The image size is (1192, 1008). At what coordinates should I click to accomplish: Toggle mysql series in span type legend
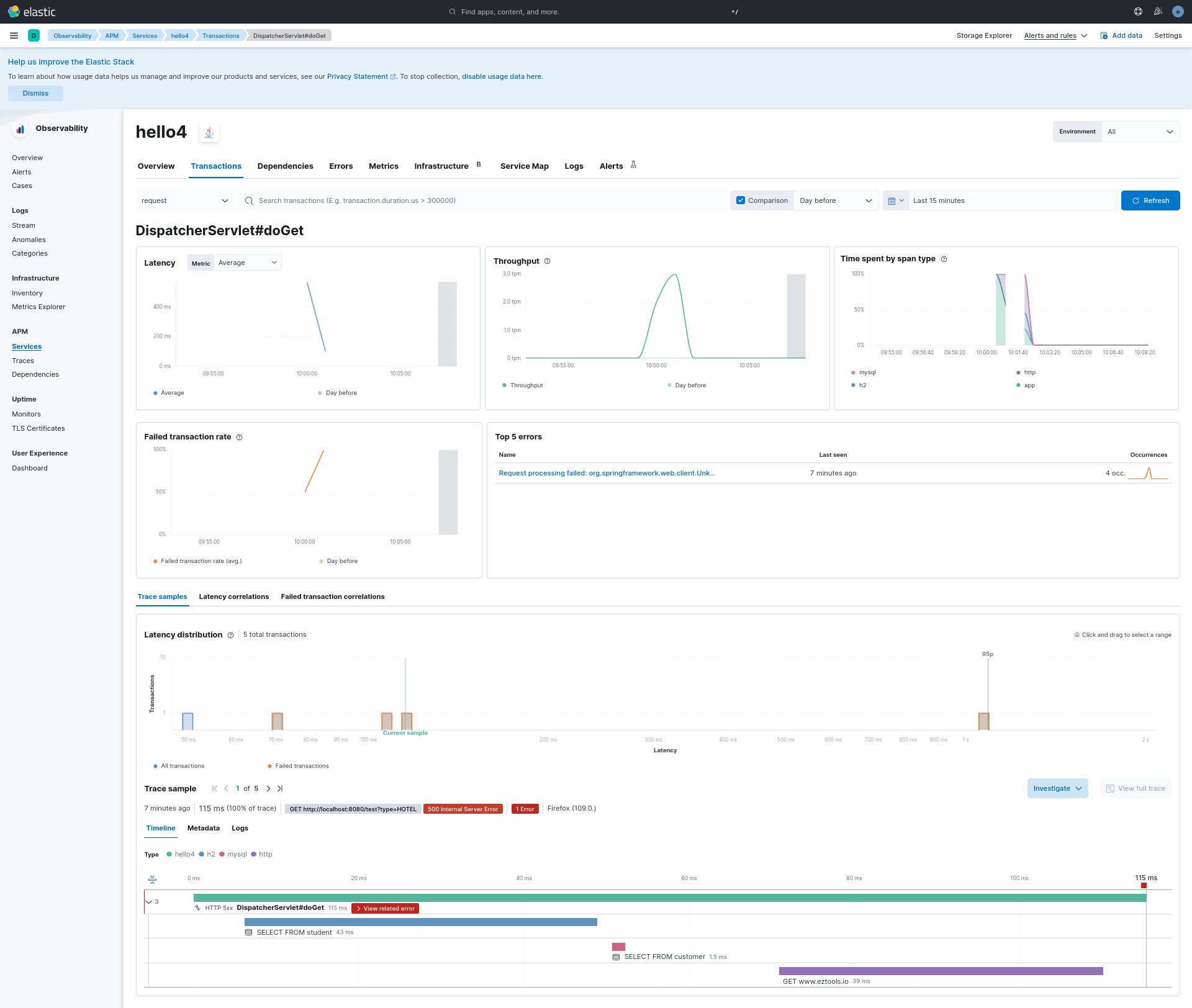click(867, 372)
